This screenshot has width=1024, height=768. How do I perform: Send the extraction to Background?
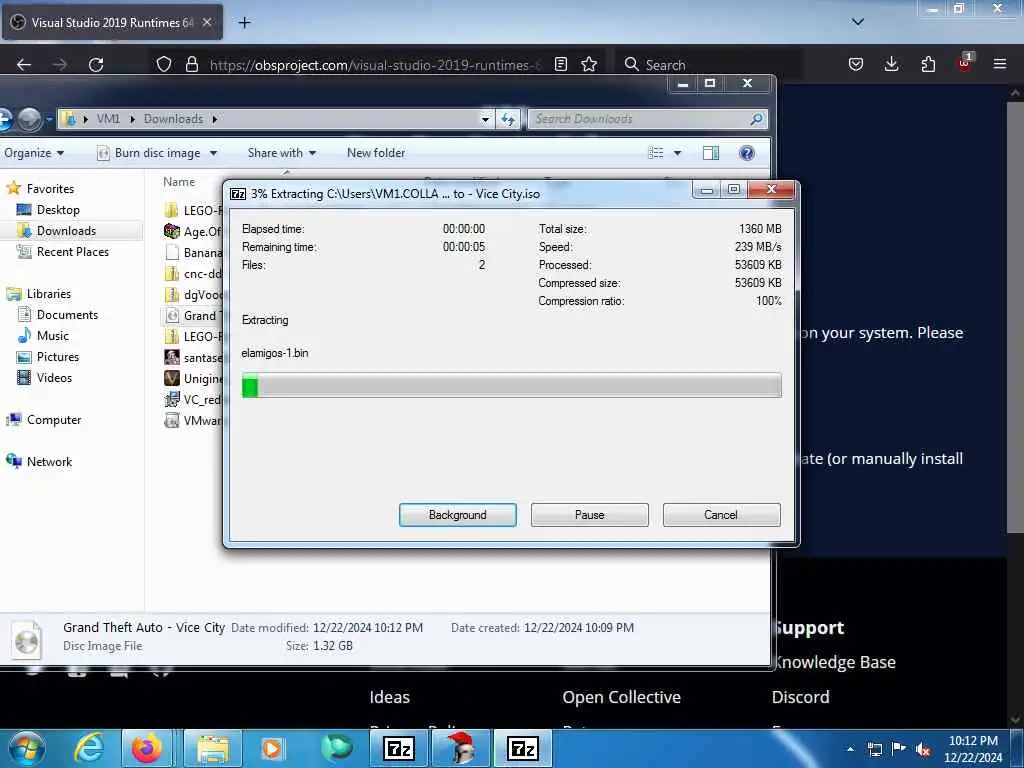tap(457, 515)
